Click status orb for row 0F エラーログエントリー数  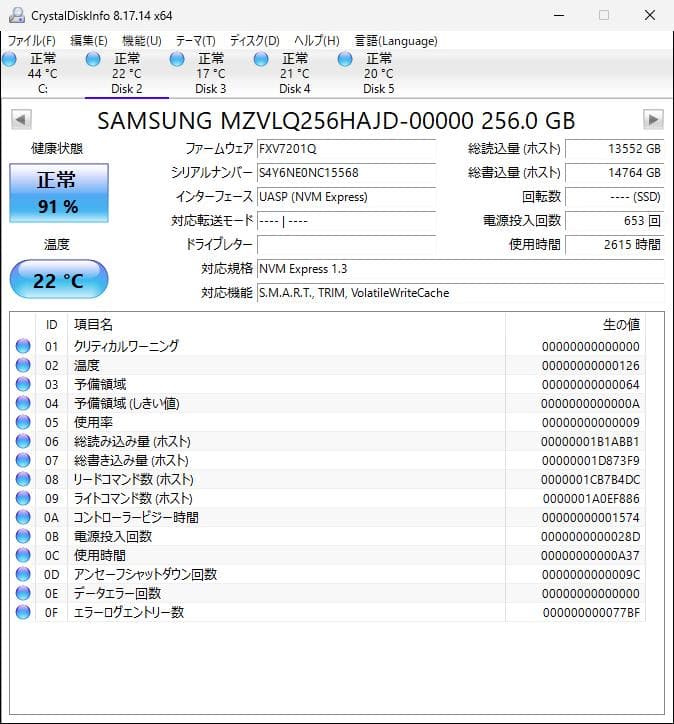[23, 612]
